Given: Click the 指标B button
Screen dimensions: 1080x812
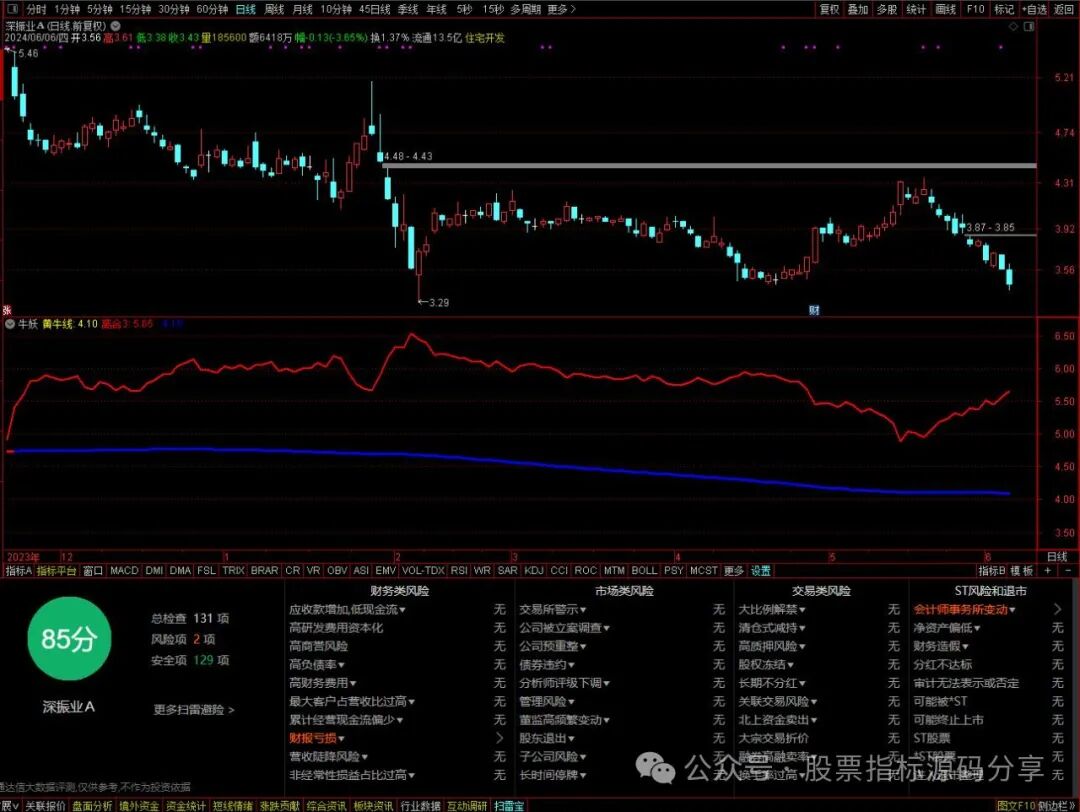Looking at the screenshot, I should [x=993, y=570].
